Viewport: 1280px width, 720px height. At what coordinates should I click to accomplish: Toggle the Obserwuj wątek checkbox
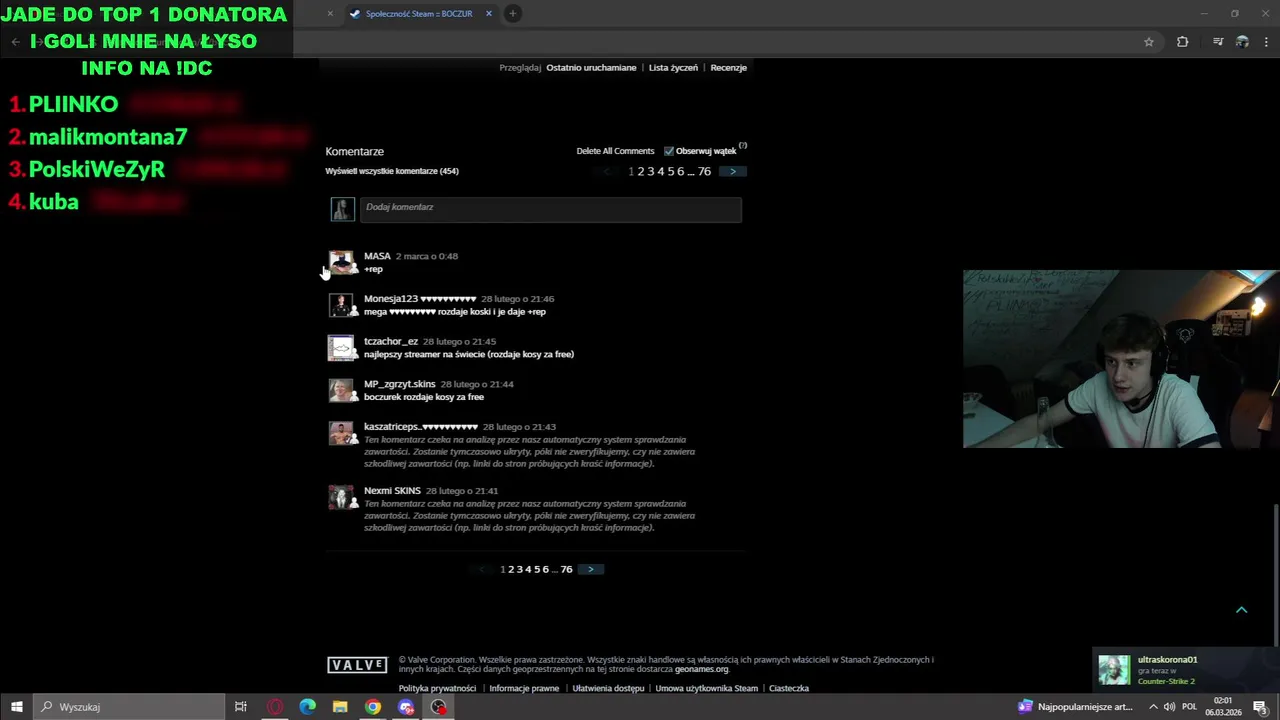tap(669, 151)
